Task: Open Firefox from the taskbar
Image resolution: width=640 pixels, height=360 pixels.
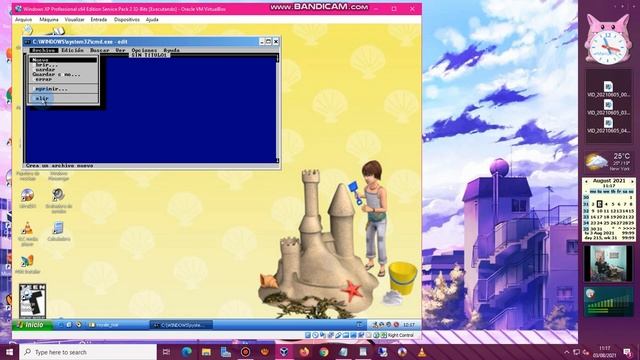Action: [304, 352]
